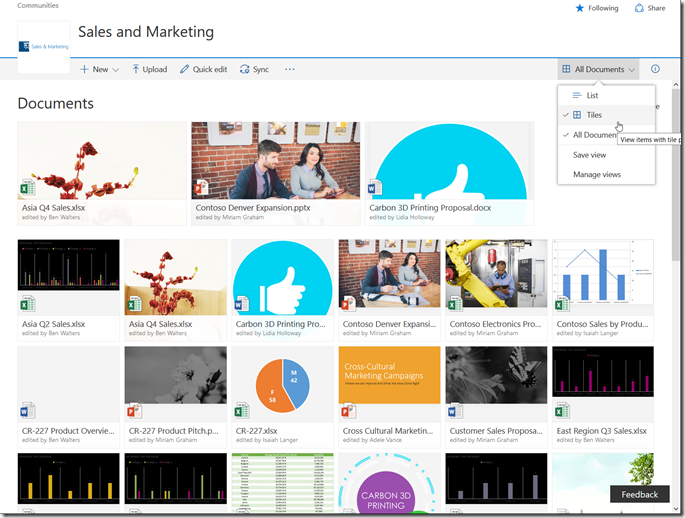Click the vertical page scrollbar
Screen dimensions: 685x518
677,300
